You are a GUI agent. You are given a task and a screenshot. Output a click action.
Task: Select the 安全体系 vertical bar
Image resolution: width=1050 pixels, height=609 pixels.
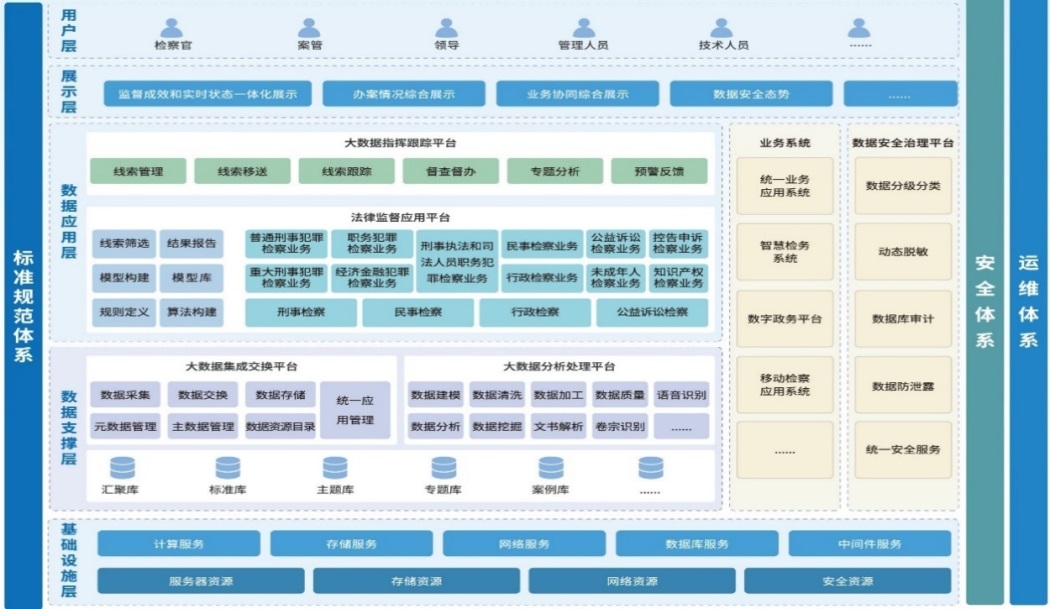985,300
